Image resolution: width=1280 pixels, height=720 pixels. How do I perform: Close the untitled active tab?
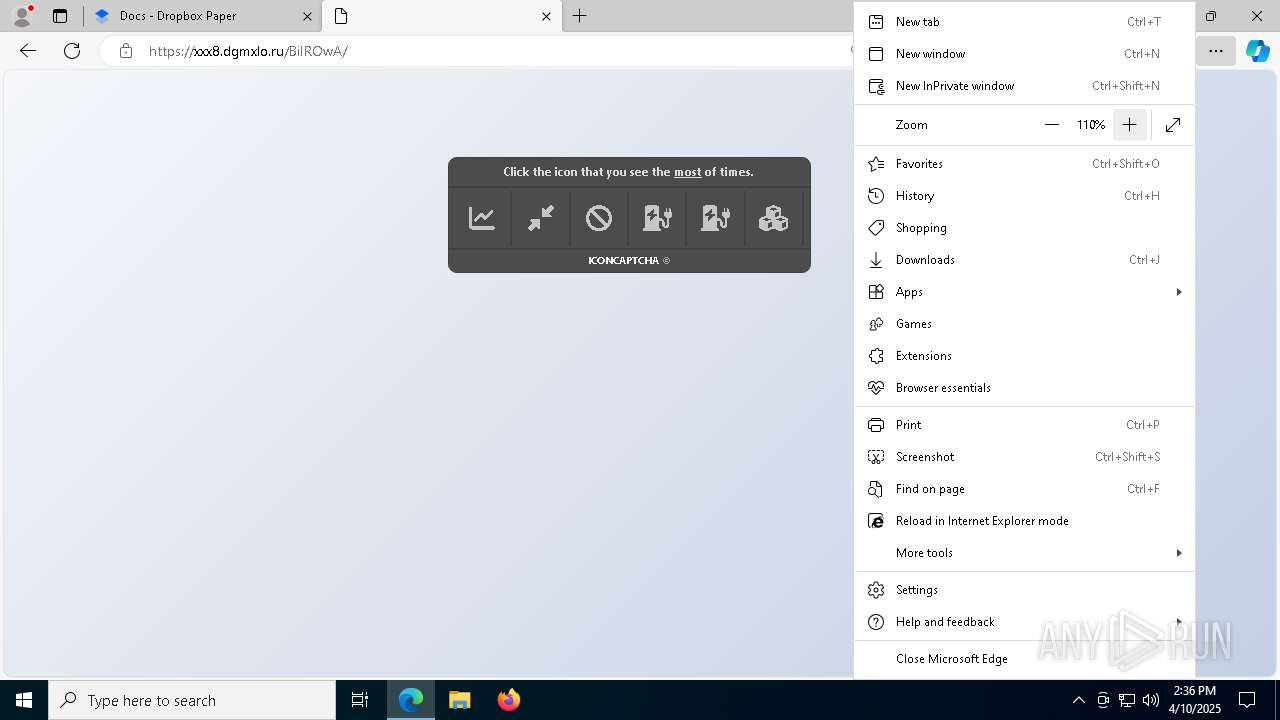(x=546, y=16)
